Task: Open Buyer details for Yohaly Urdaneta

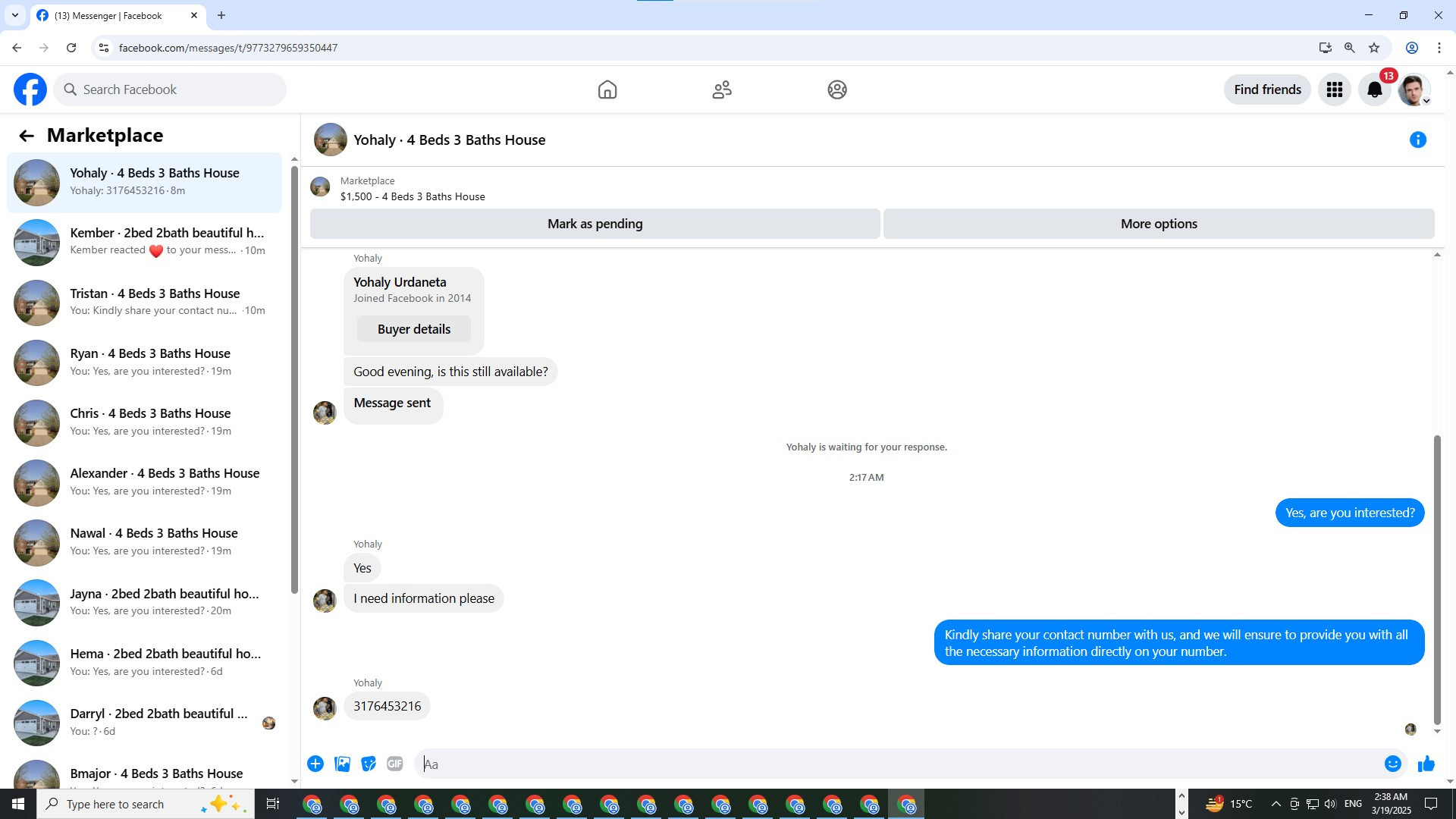Action: 414,329
